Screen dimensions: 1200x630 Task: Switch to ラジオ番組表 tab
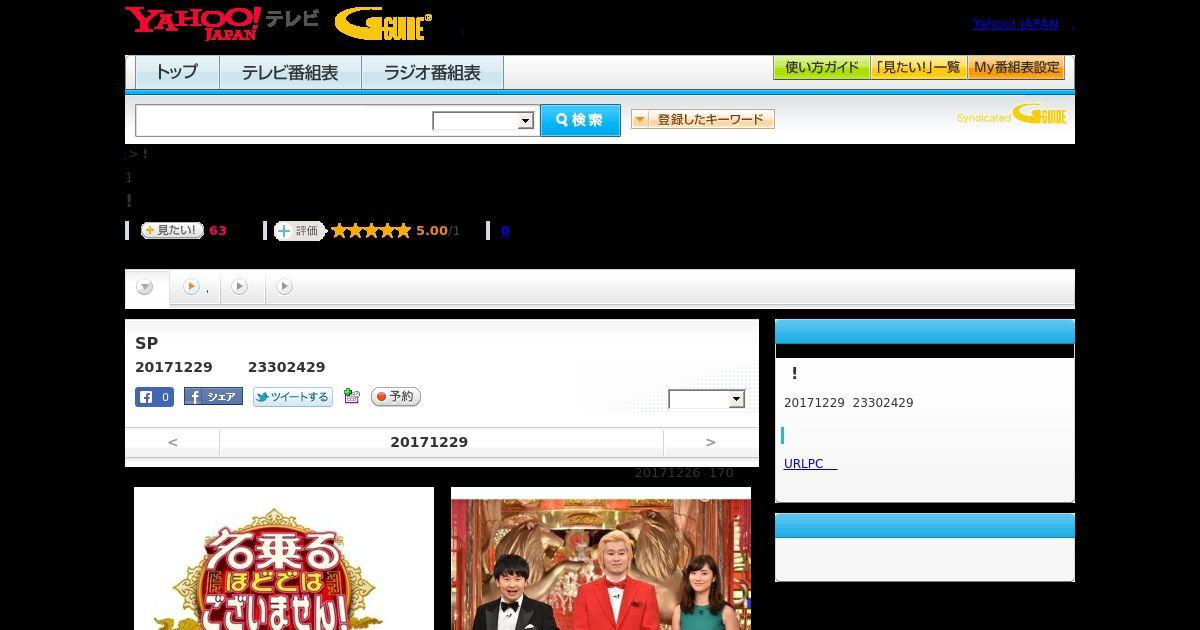tap(432, 72)
